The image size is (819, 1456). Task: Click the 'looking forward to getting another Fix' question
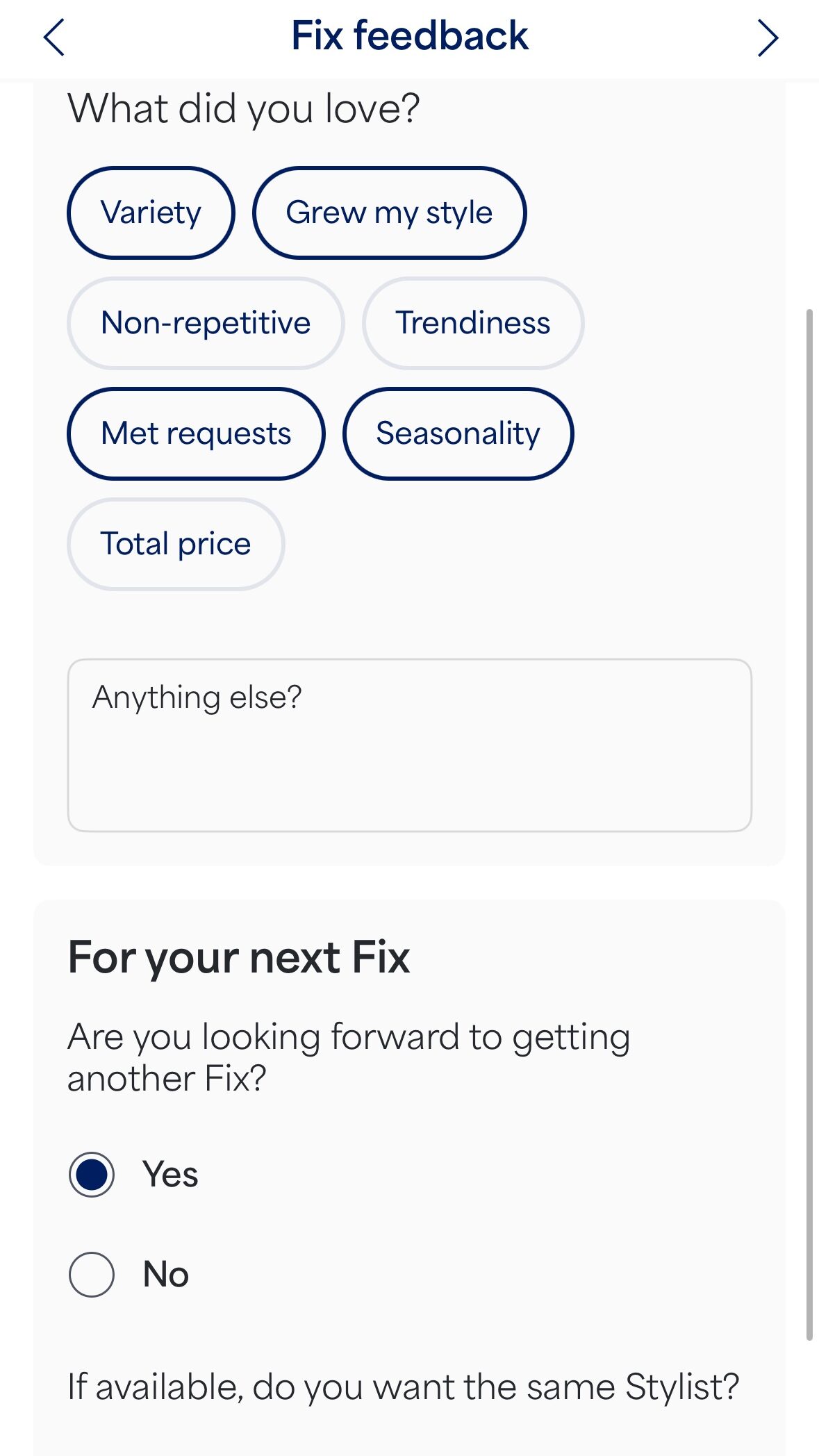pyautogui.click(x=349, y=1057)
